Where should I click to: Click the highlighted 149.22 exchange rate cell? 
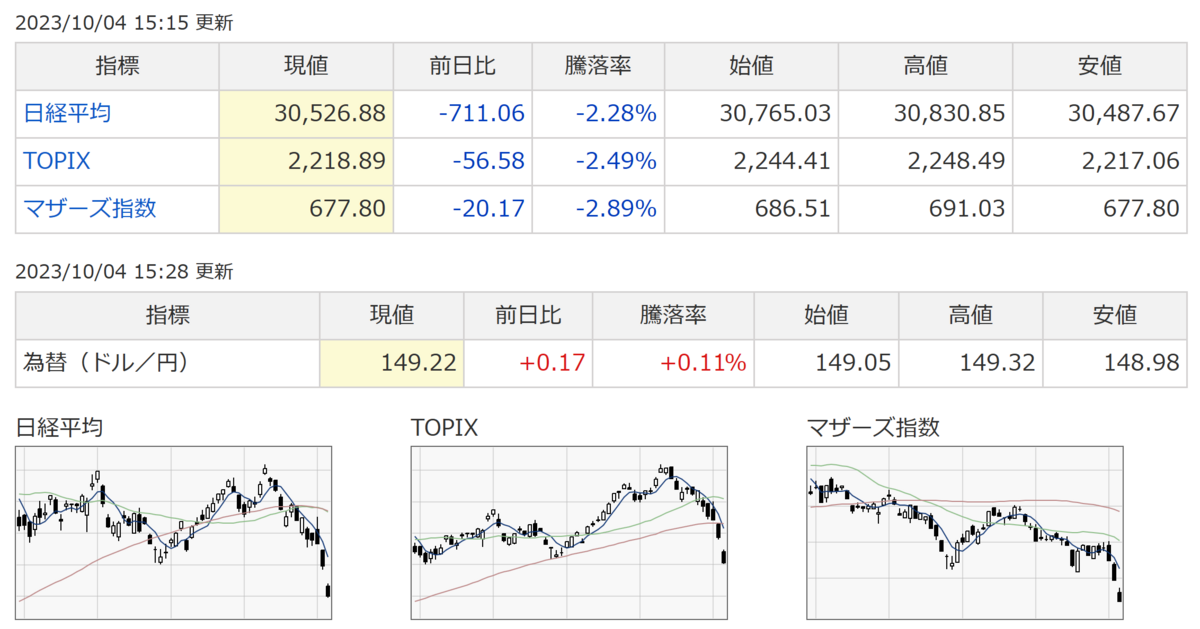coord(418,363)
